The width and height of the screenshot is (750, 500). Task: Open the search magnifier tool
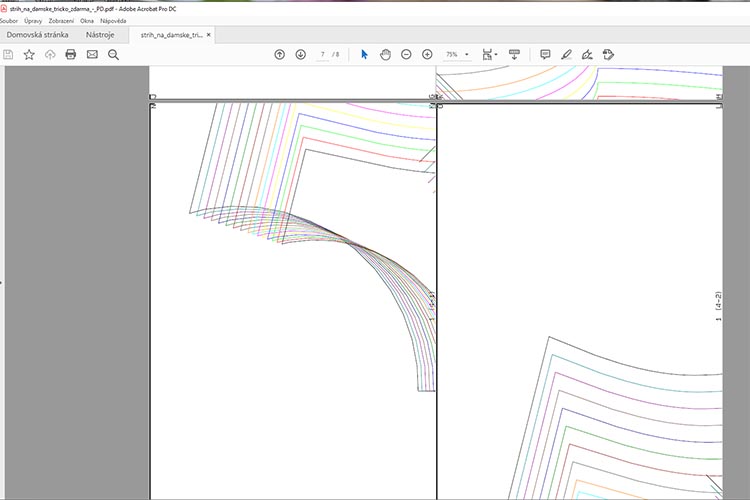(x=113, y=54)
